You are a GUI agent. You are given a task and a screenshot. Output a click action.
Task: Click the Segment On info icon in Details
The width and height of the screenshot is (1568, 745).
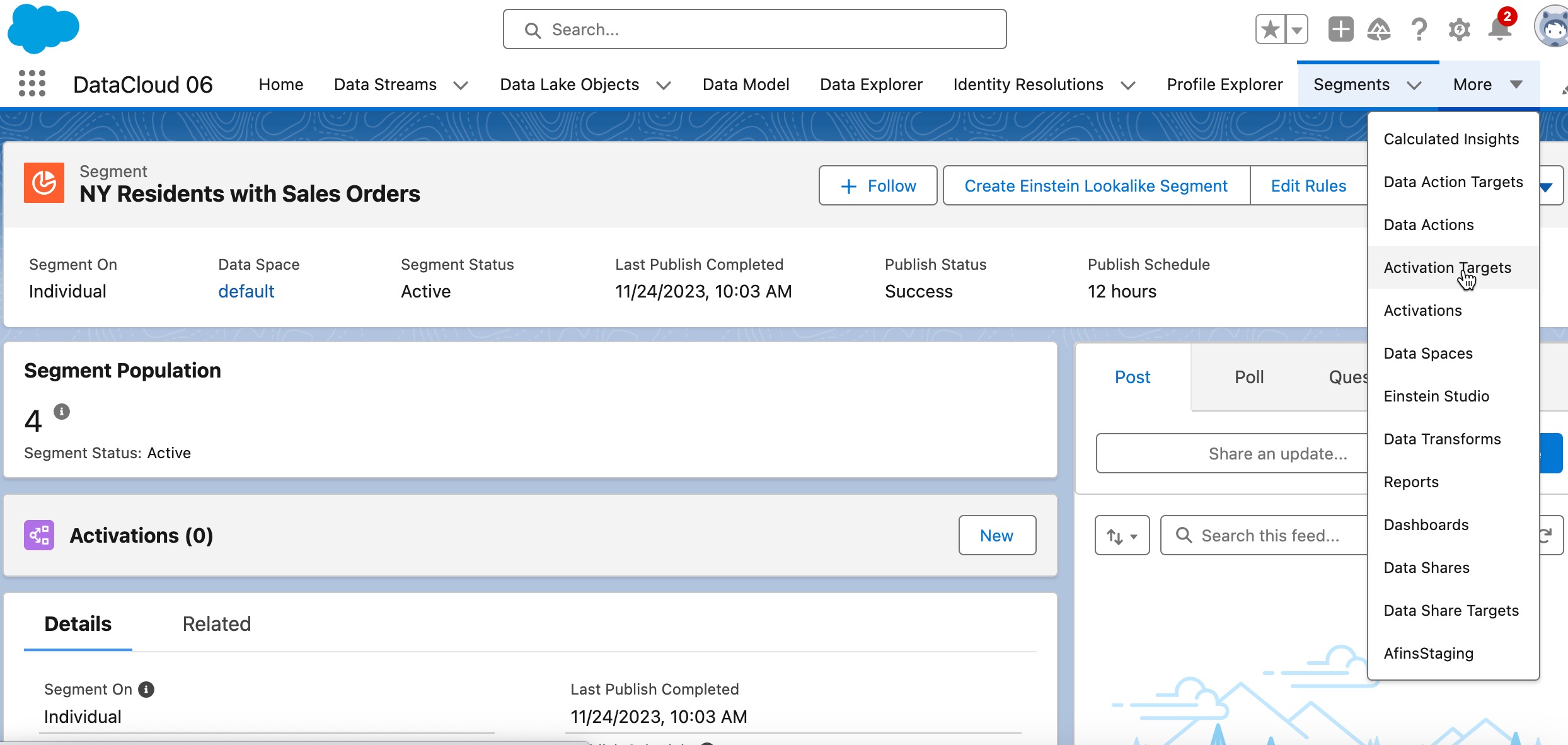click(146, 690)
